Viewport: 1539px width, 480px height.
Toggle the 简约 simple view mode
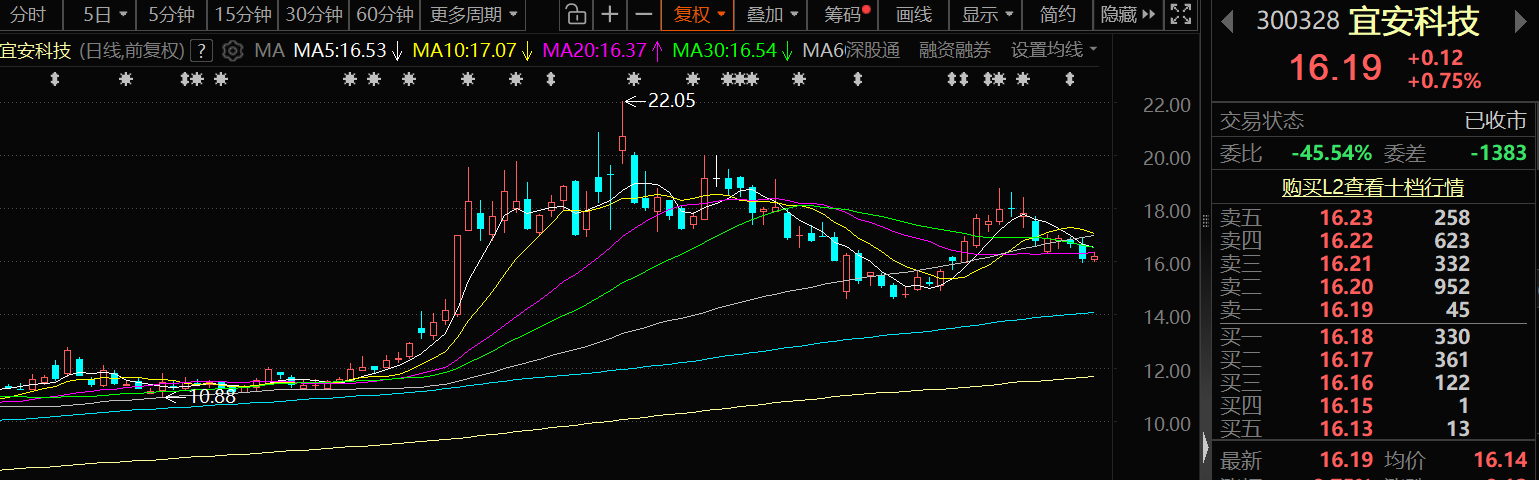(1057, 15)
